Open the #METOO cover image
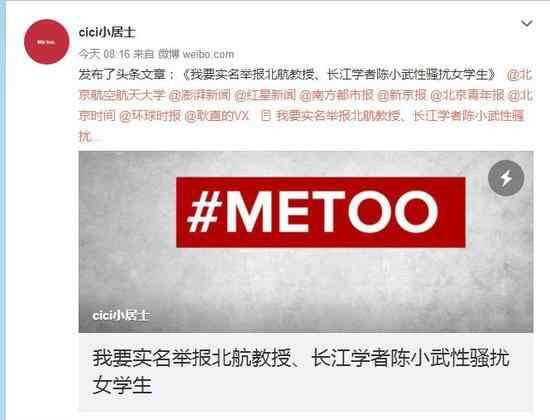Viewport: 550px width, 420px height. (x=306, y=242)
